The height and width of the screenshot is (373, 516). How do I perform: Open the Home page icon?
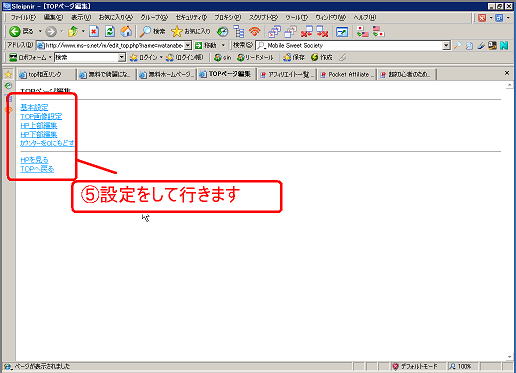click(x=126, y=32)
